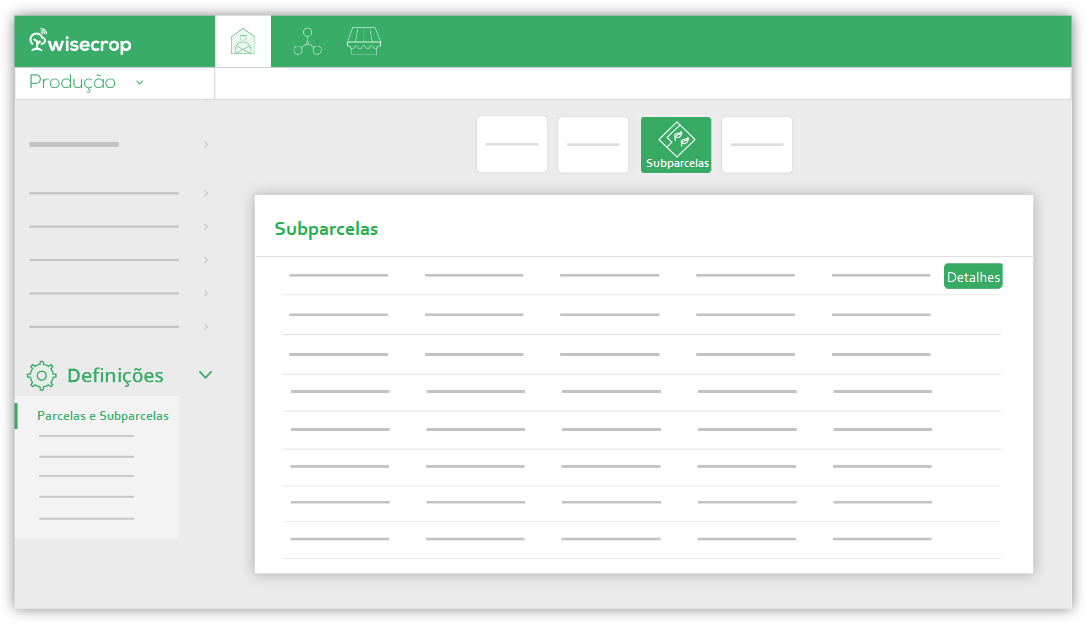This screenshot has width=1092, height=631.
Task: Expand the first sidebar menu item arrow
Action: click(206, 144)
